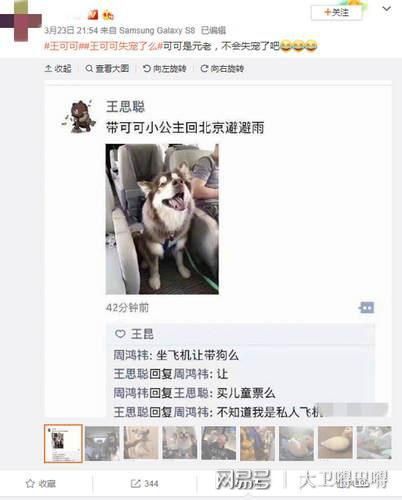Click the 关注 follow button
The width and height of the screenshot is (402, 500).
336,13
